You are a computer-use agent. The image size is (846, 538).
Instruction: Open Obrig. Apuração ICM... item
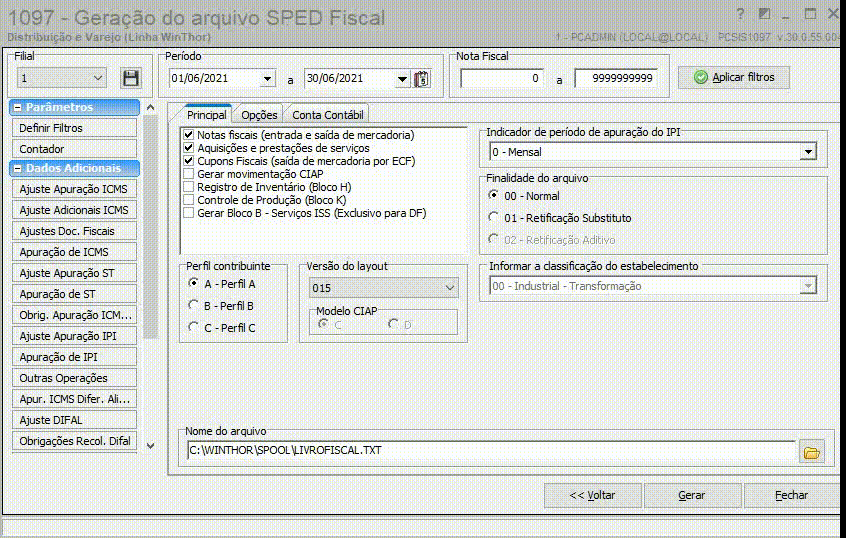[x=74, y=315]
